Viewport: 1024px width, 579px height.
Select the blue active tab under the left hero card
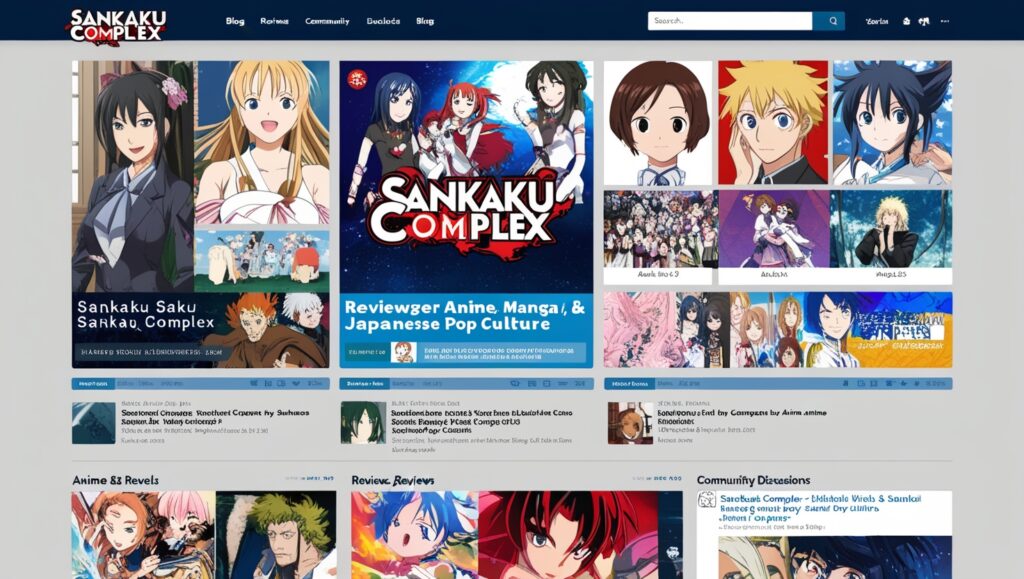click(93, 384)
